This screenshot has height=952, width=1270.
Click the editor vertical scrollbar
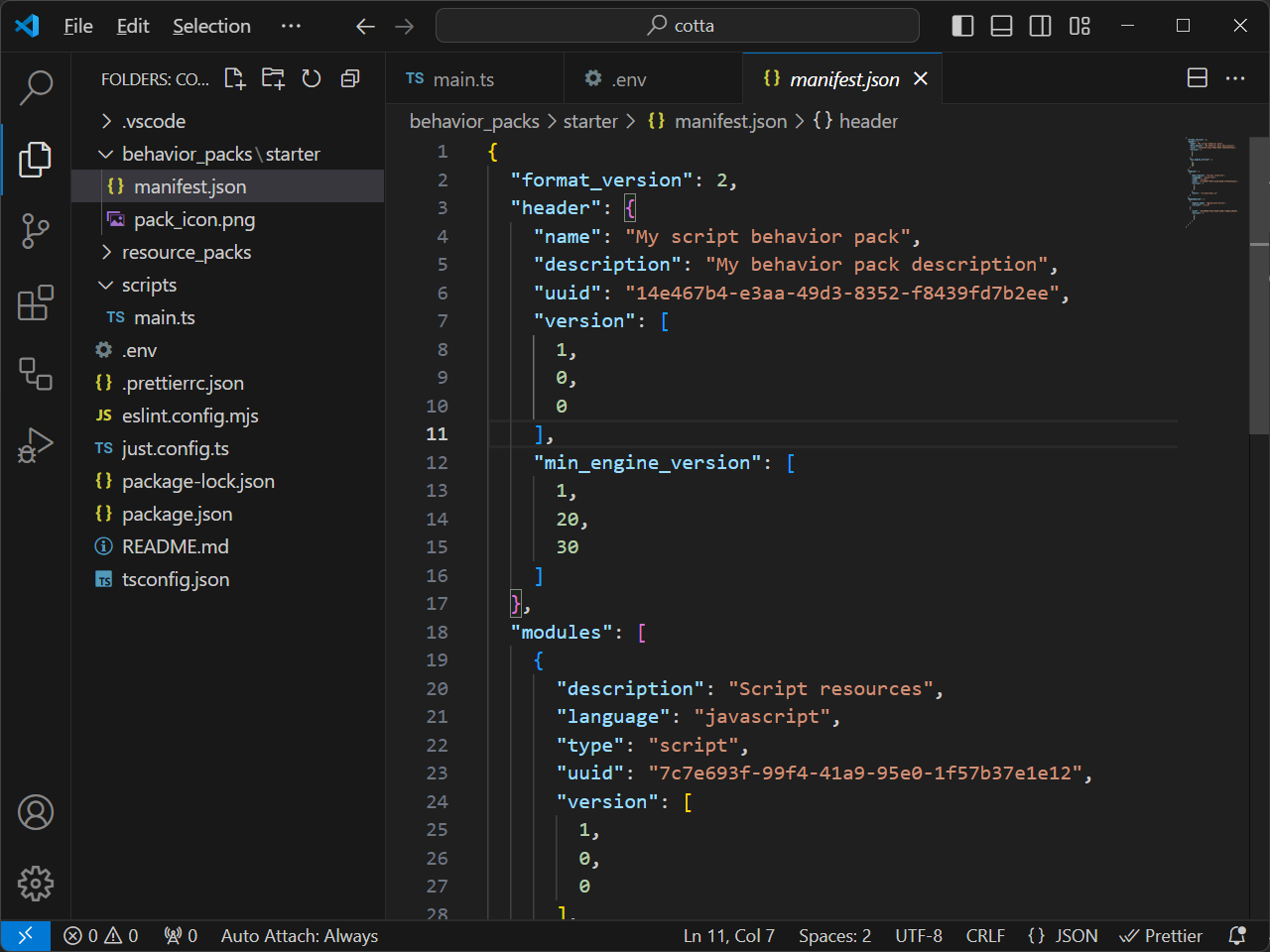coord(1259,286)
